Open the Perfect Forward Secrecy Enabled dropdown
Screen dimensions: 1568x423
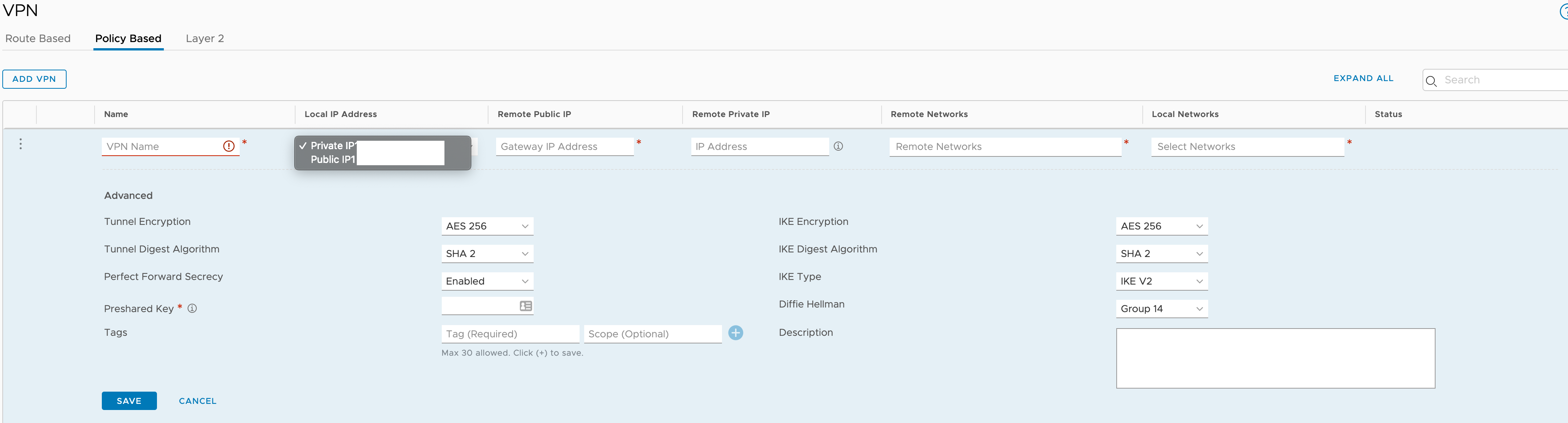[487, 281]
